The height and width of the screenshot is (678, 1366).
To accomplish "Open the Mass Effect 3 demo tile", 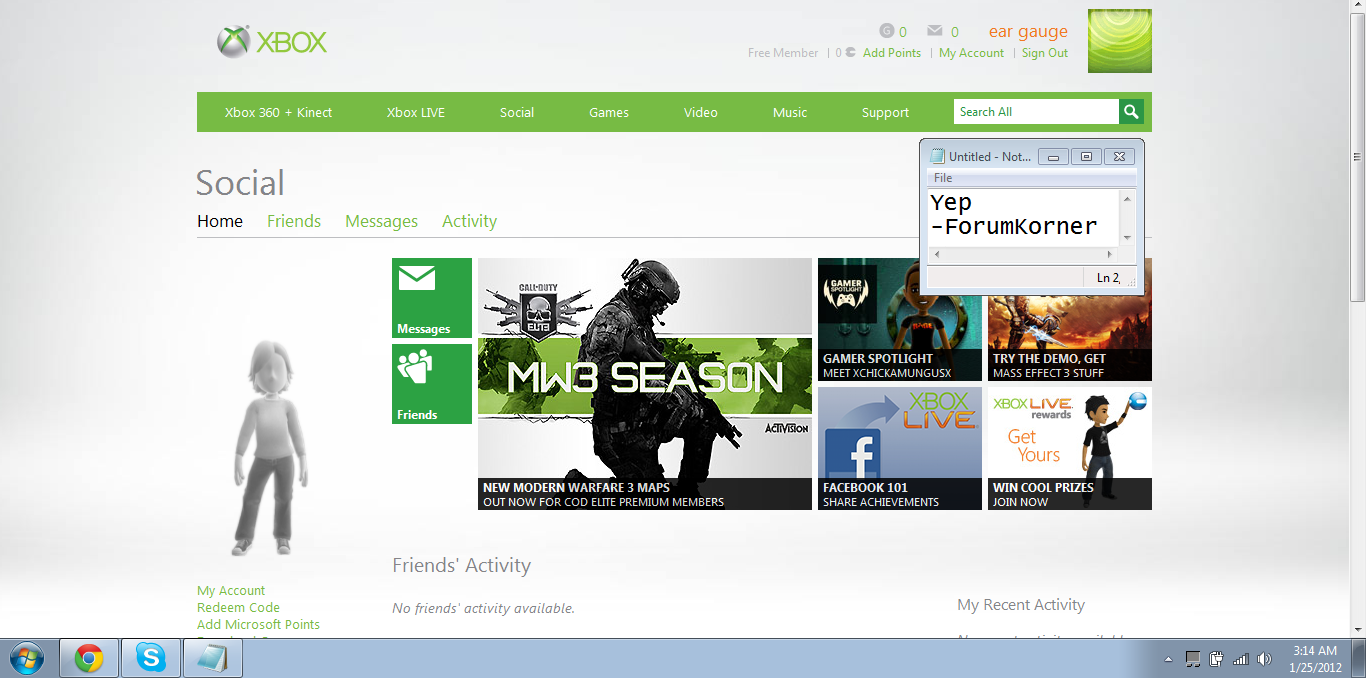I will coord(1070,338).
